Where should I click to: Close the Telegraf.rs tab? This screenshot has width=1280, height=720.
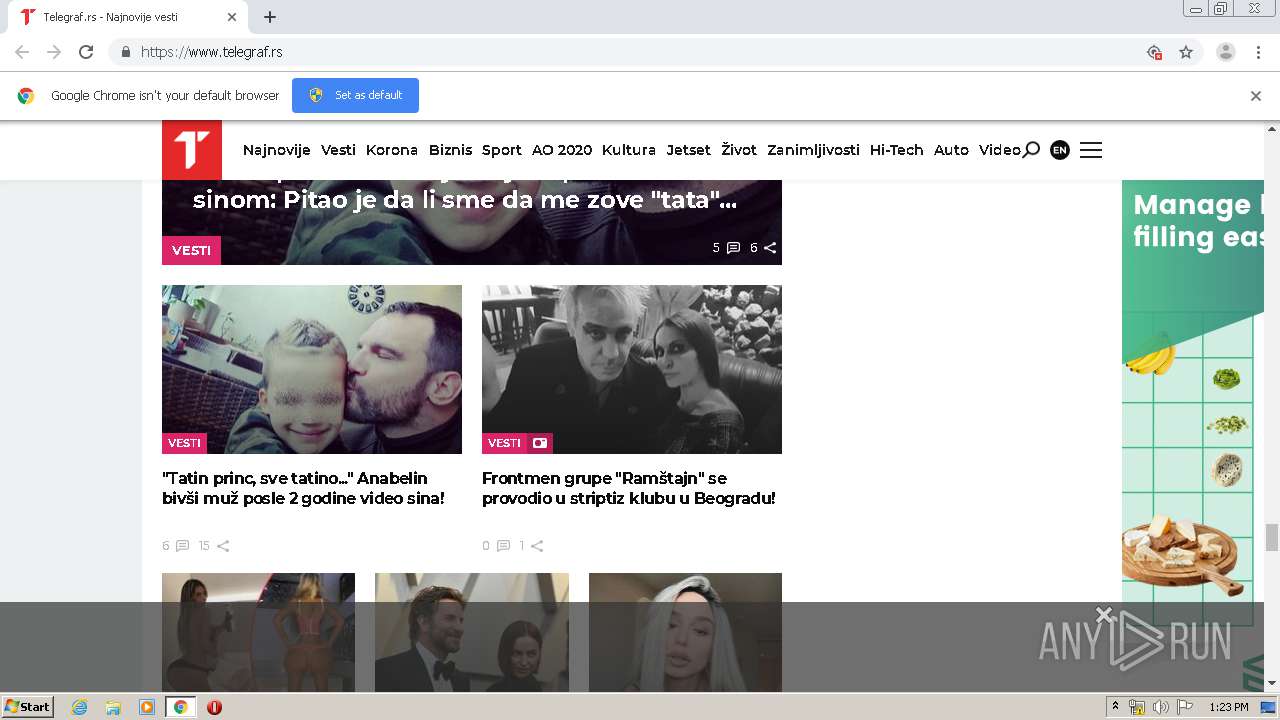click(x=232, y=17)
